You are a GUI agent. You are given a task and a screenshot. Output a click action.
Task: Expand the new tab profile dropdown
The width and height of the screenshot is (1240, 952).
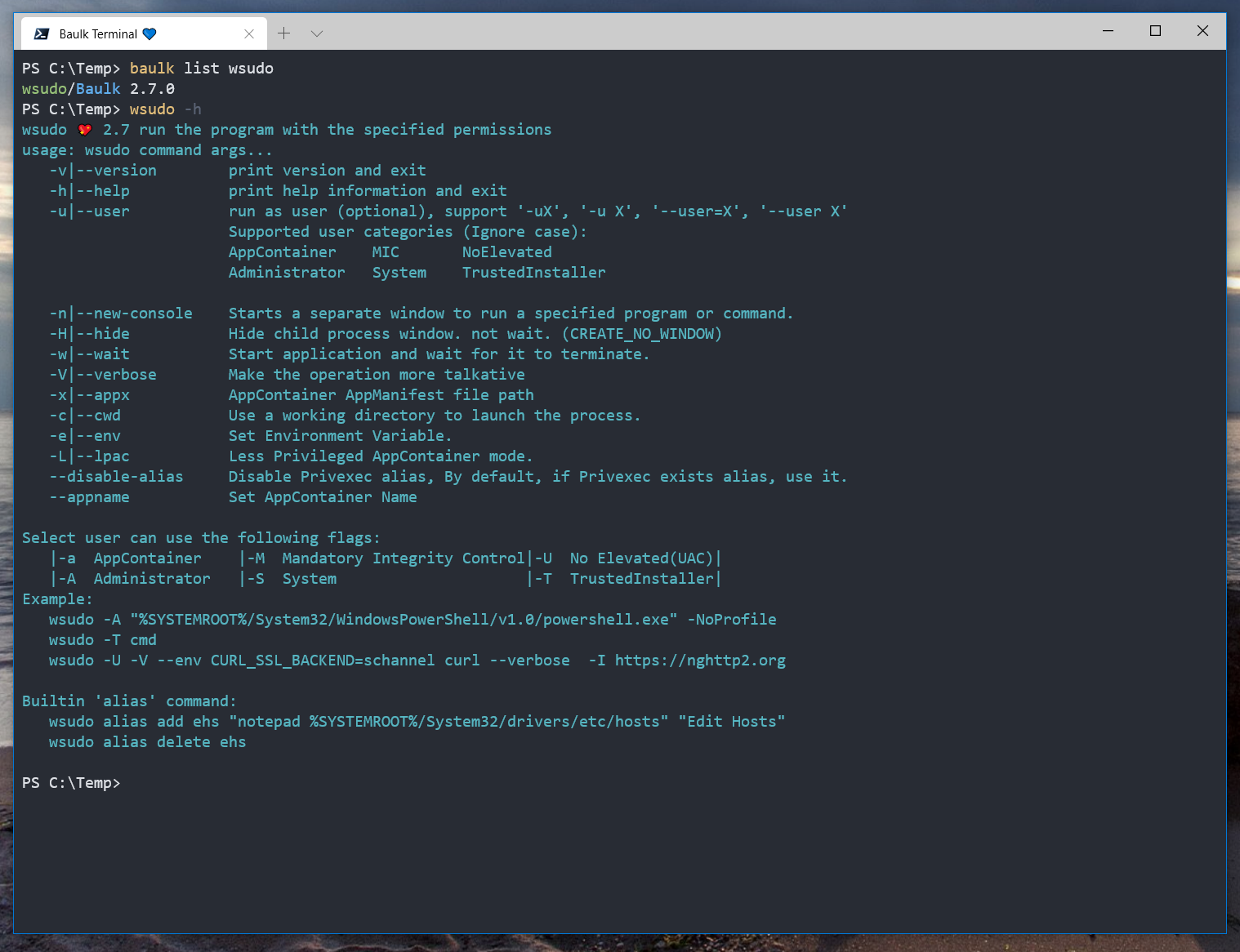click(317, 33)
